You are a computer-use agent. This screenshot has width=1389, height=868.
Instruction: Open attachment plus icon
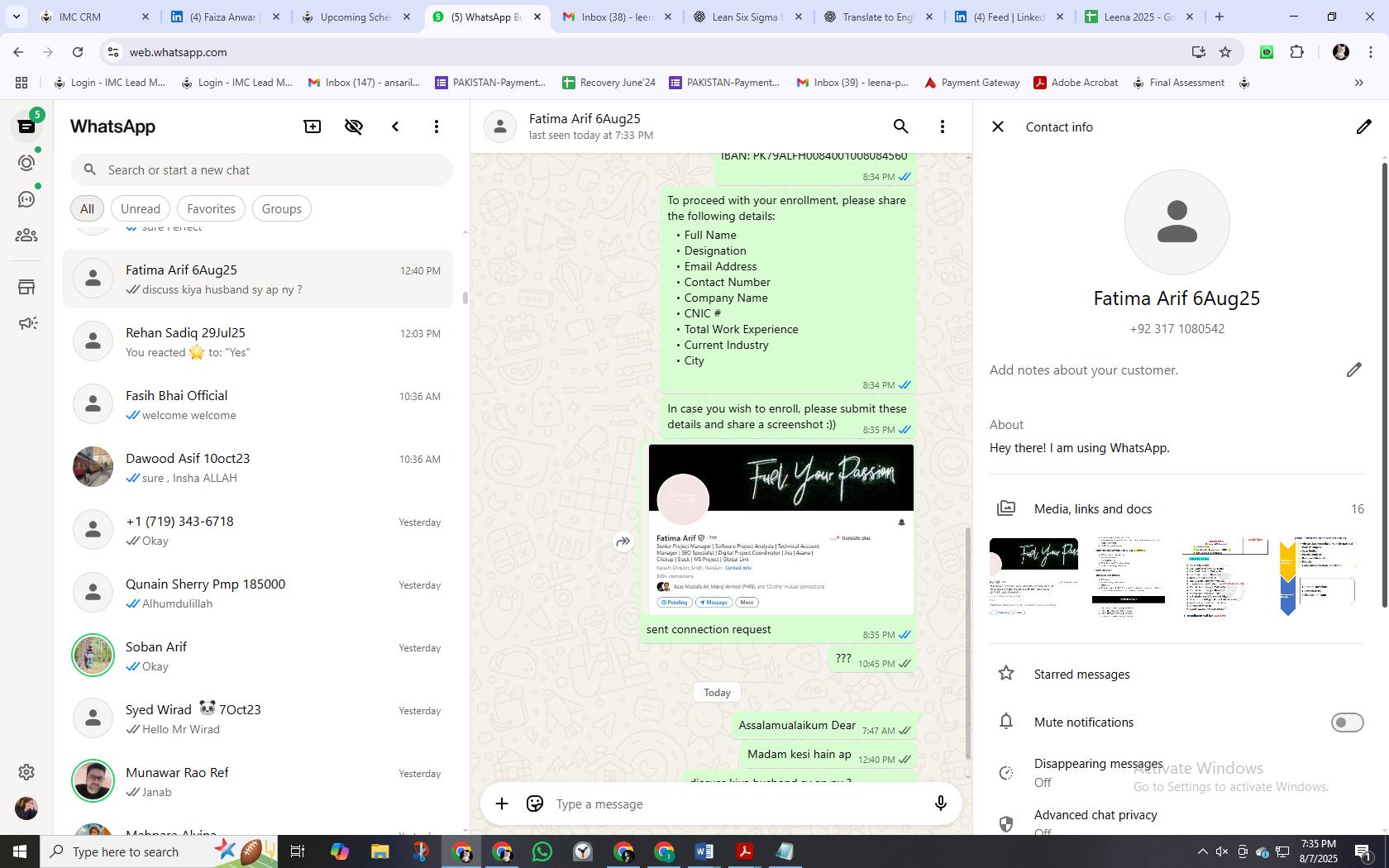coord(502,804)
